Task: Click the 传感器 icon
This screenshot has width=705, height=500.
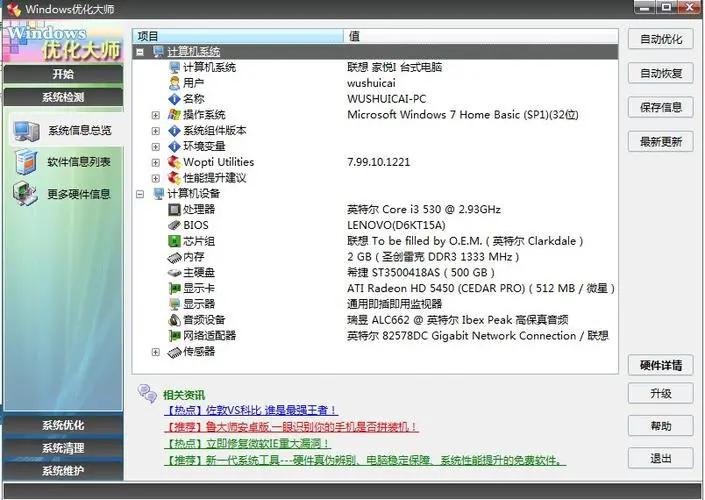Action: [x=174, y=352]
